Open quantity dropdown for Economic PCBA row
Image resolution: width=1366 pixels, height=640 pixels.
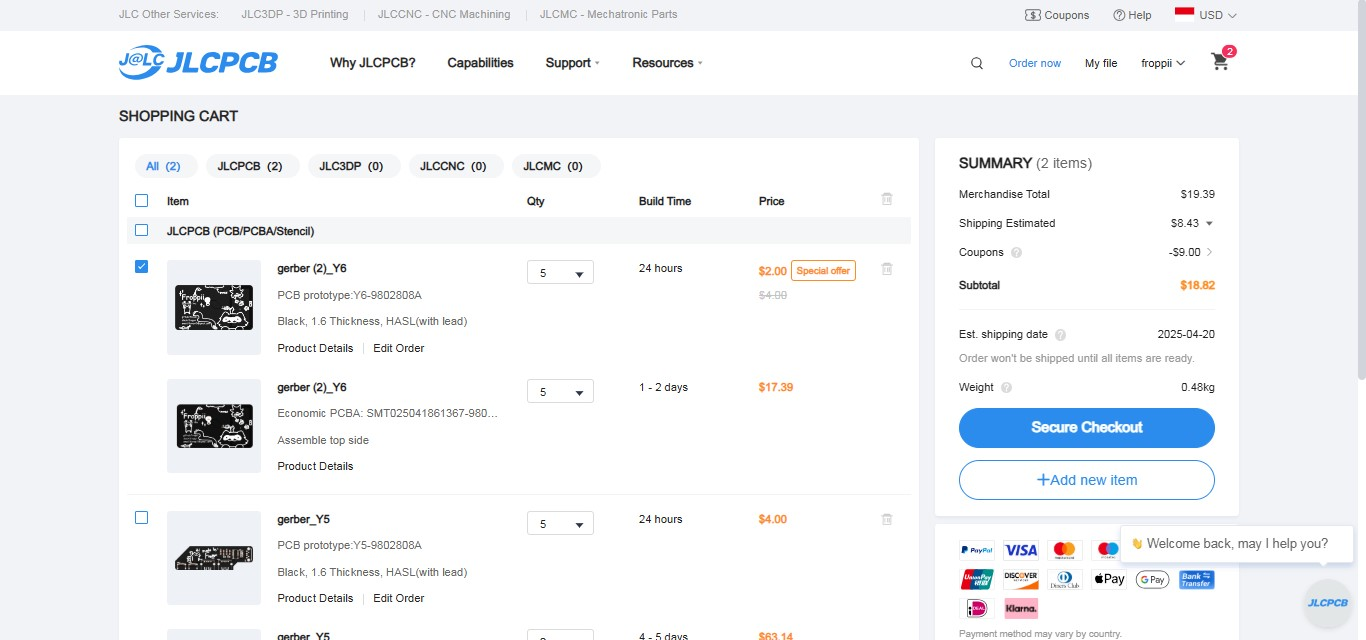[x=560, y=392]
